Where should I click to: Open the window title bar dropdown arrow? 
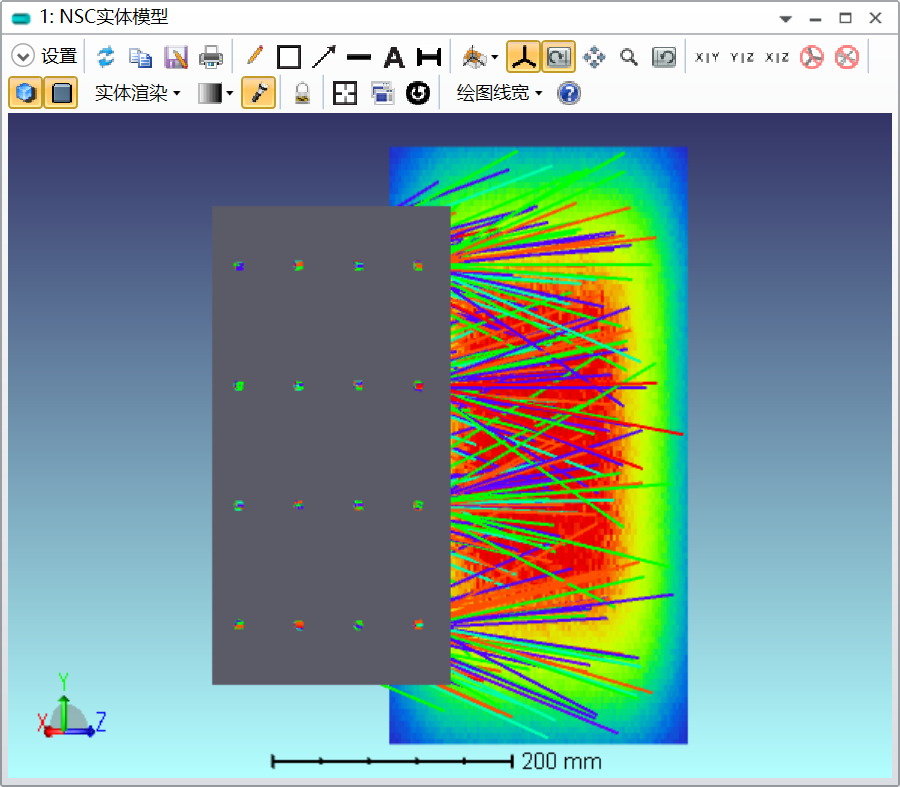click(x=786, y=19)
